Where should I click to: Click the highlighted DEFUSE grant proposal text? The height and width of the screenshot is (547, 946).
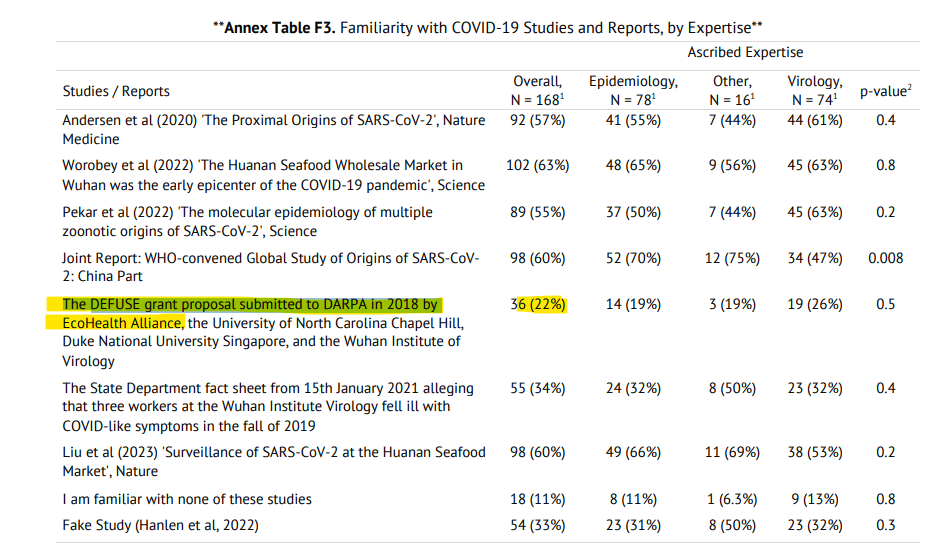(x=250, y=304)
